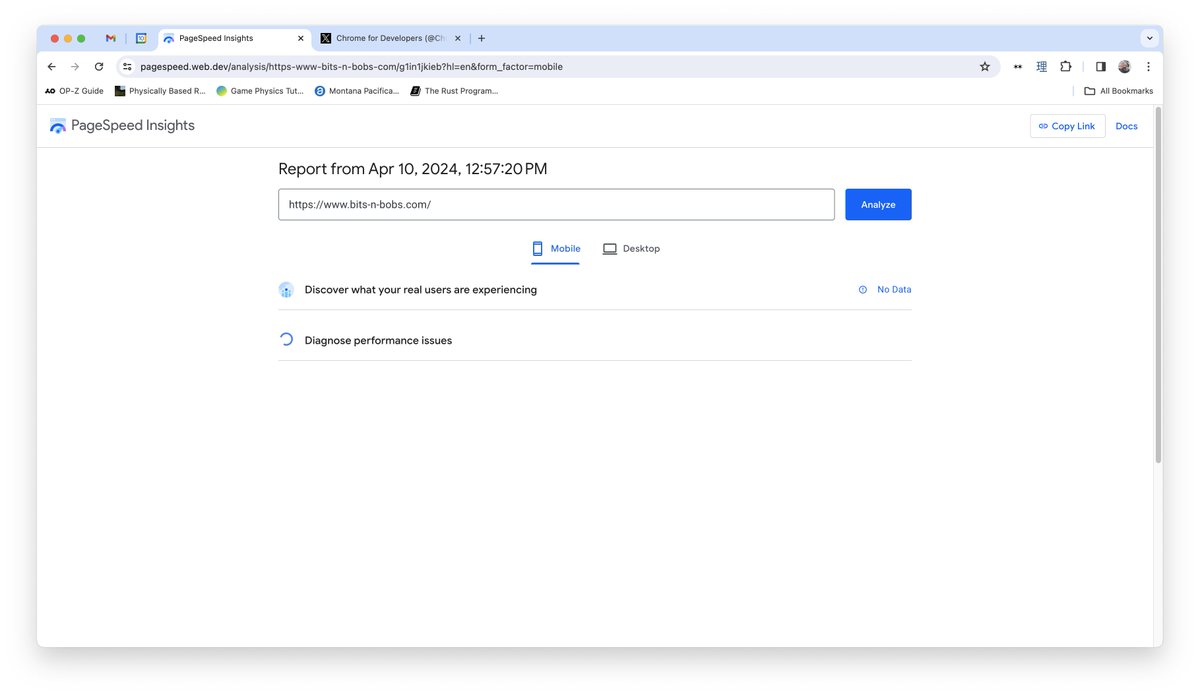Click the PageSpeed Insights logo
Viewport: 1200px width, 696px height.
coord(122,126)
